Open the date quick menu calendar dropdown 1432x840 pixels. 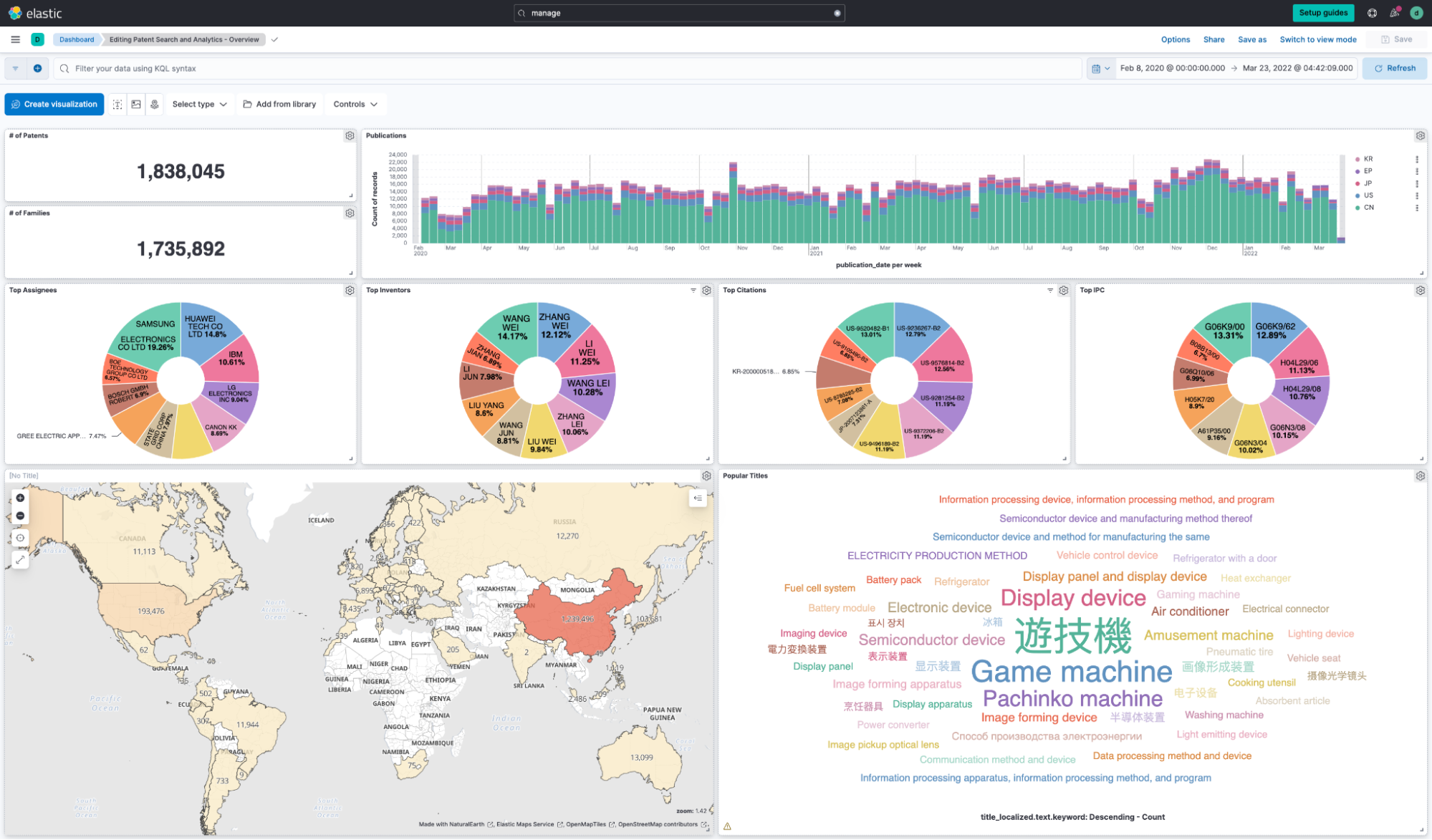pyautogui.click(x=1100, y=68)
